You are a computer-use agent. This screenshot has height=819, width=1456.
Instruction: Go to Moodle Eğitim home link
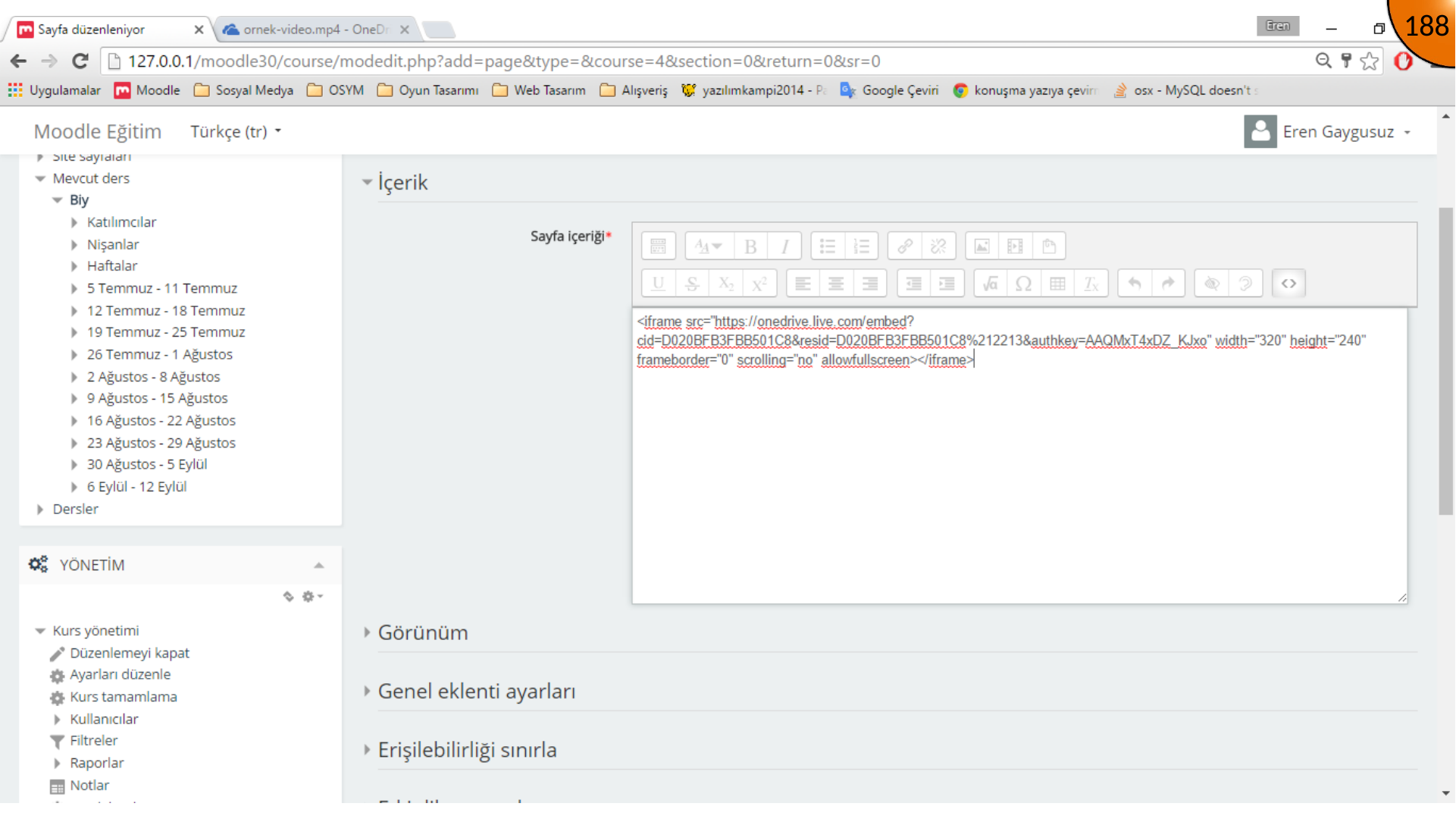tap(98, 132)
